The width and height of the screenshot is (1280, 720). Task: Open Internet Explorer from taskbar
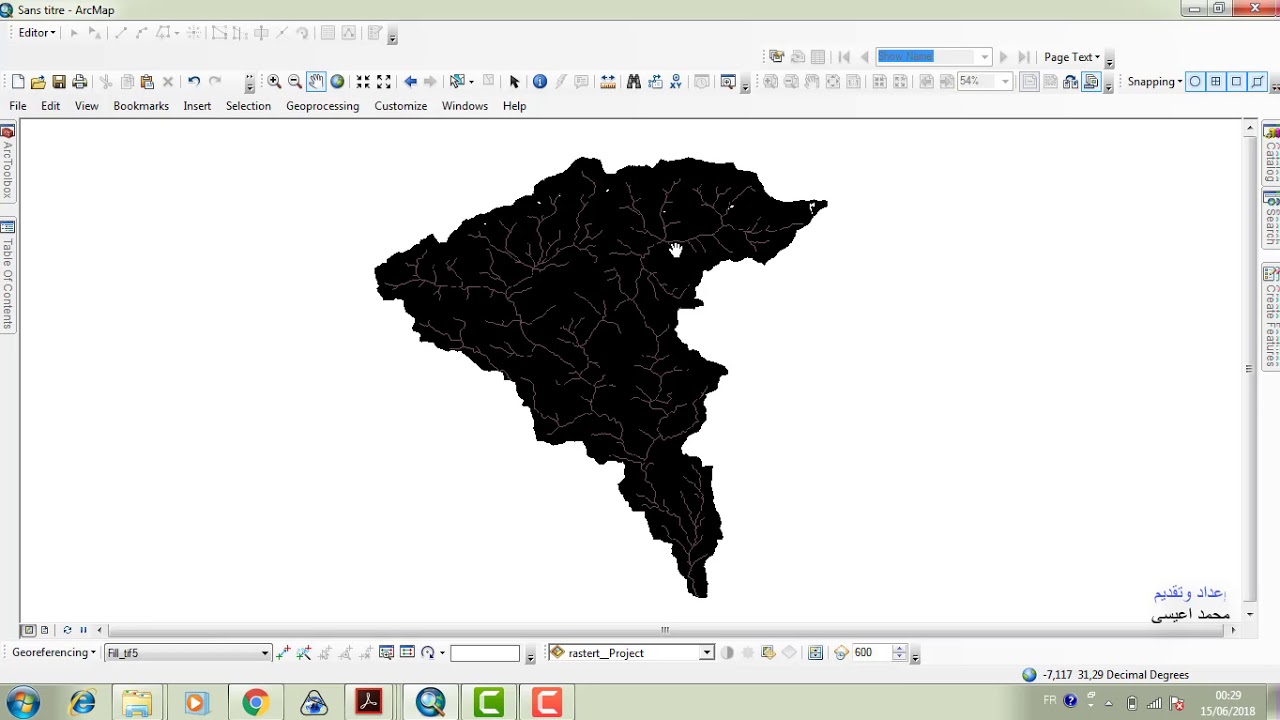click(x=82, y=703)
